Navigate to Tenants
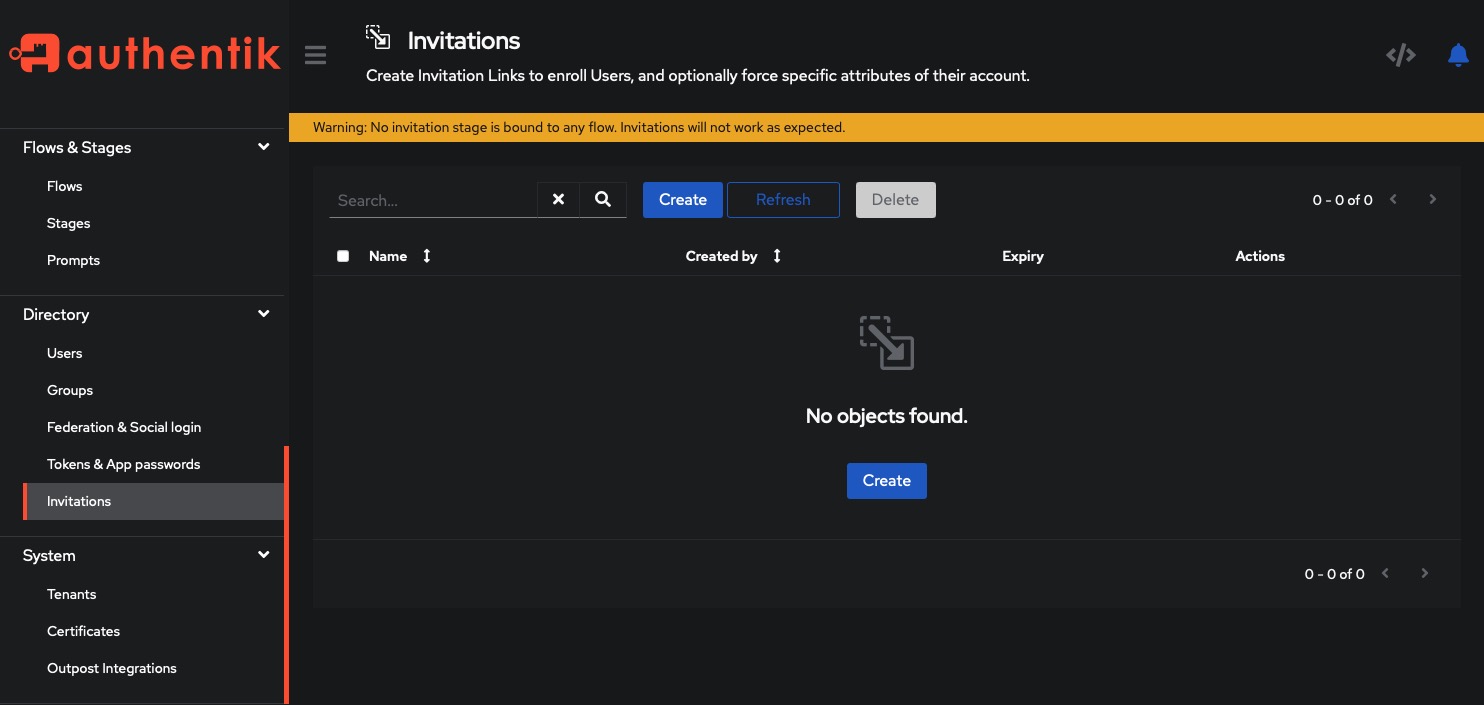 pyautogui.click(x=71, y=594)
